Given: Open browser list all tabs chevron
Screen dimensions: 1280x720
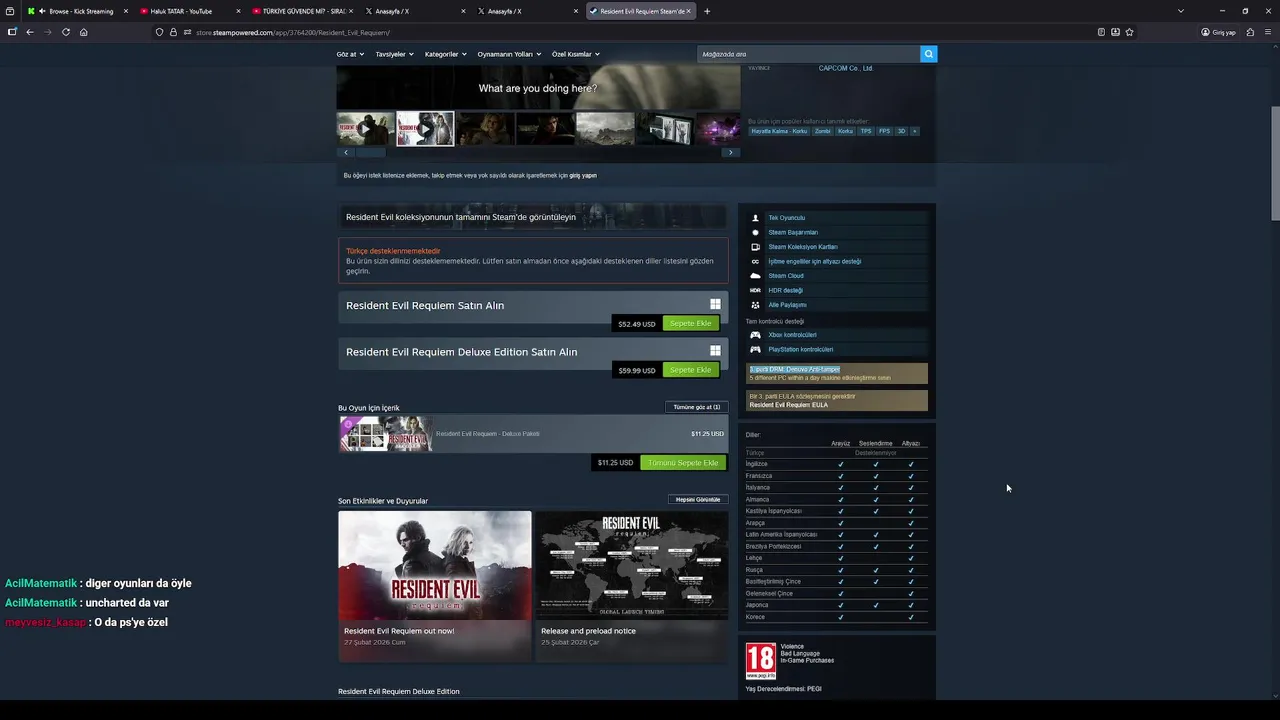Looking at the screenshot, I should click(x=1181, y=11).
